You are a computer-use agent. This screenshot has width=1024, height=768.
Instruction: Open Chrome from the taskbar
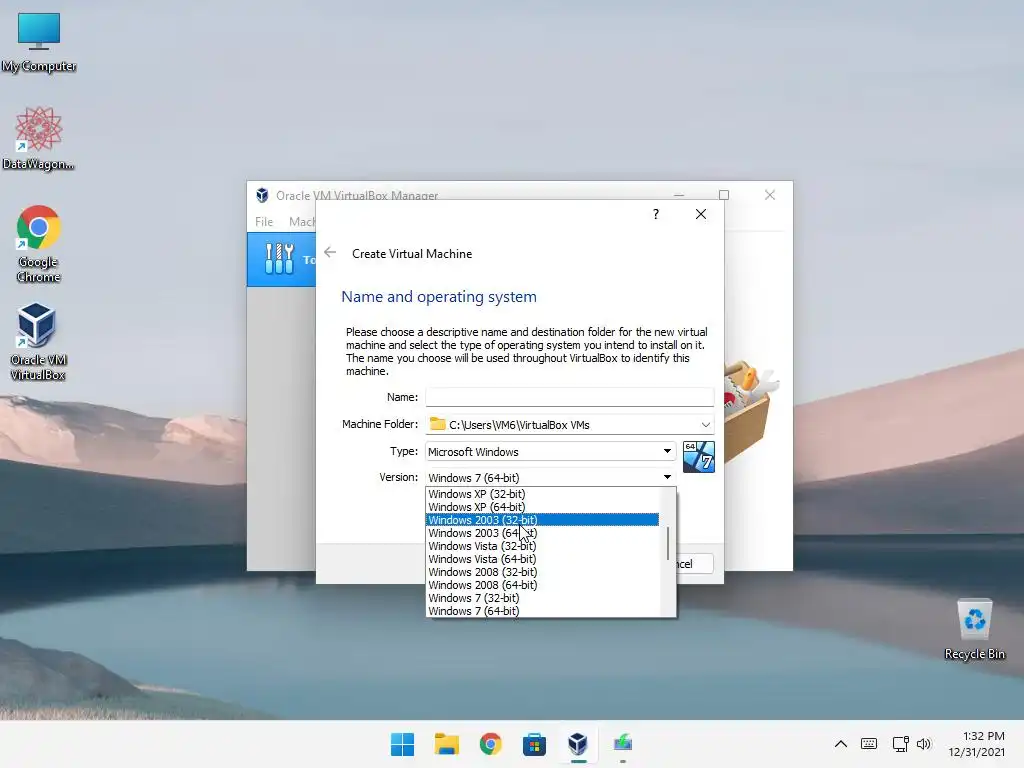click(x=490, y=744)
